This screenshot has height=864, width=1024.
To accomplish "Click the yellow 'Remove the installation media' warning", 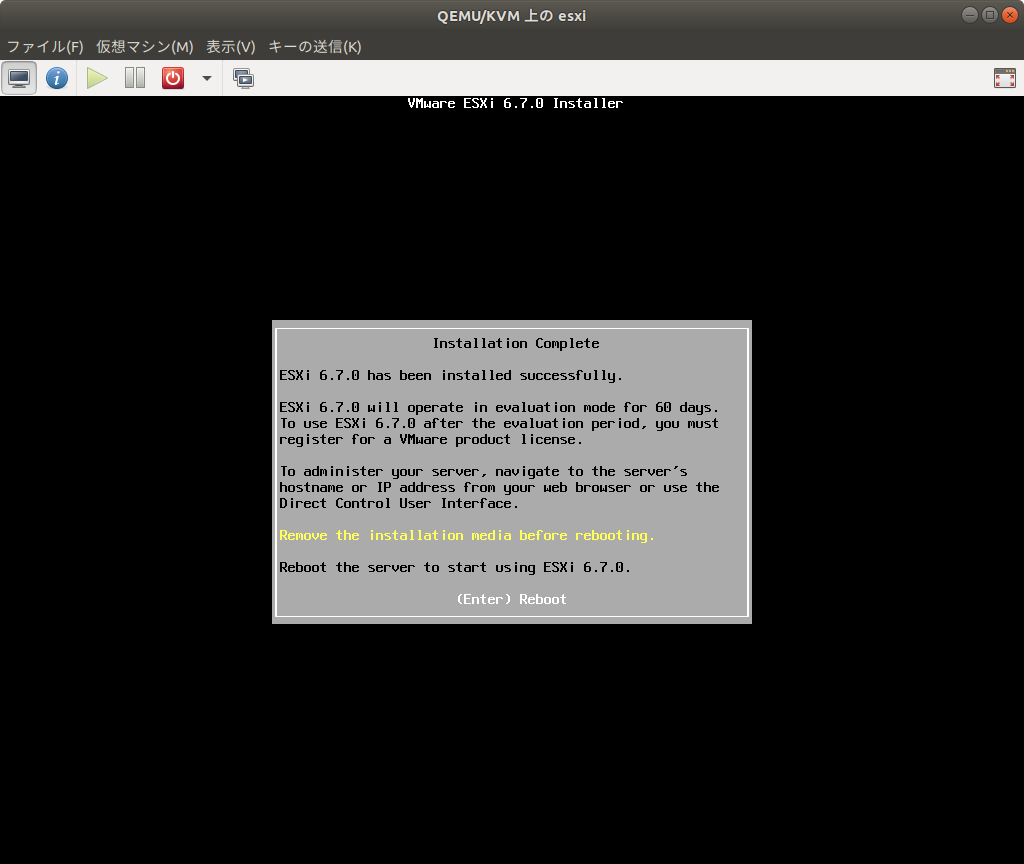I will [x=466, y=536].
